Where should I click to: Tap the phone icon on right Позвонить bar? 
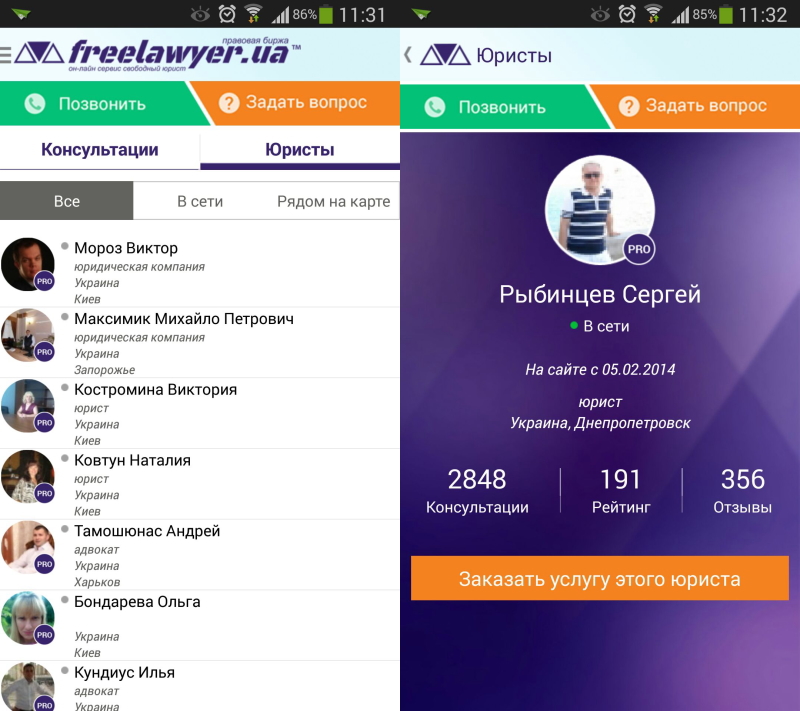pos(435,107)
